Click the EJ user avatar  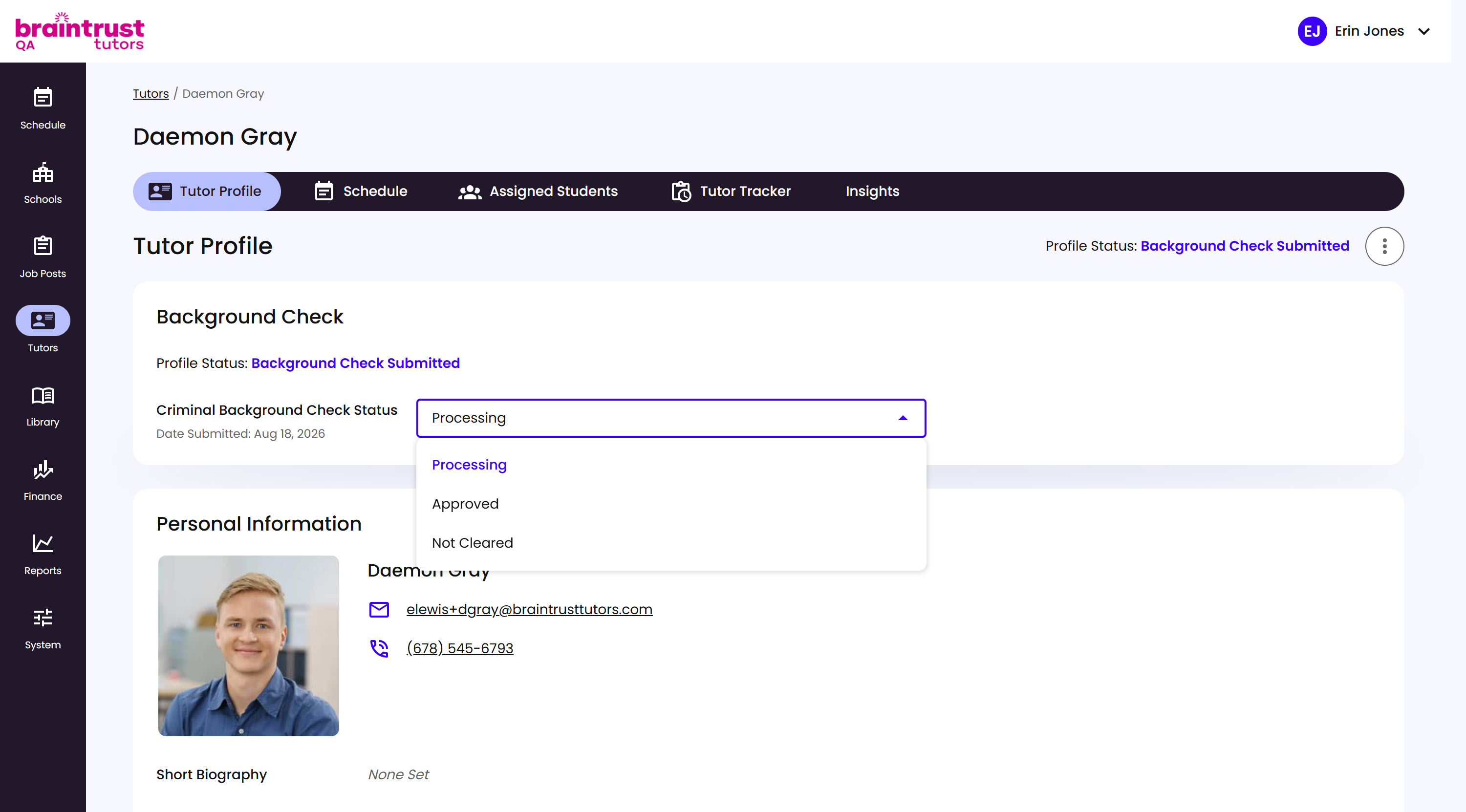[1312, 31]
